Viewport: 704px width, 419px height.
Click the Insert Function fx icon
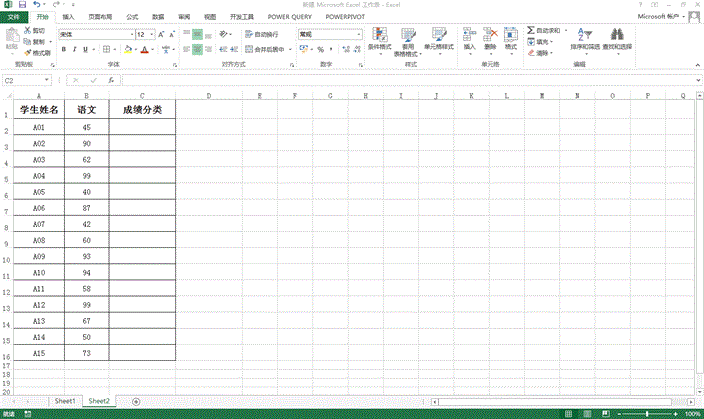click(110, 80)
